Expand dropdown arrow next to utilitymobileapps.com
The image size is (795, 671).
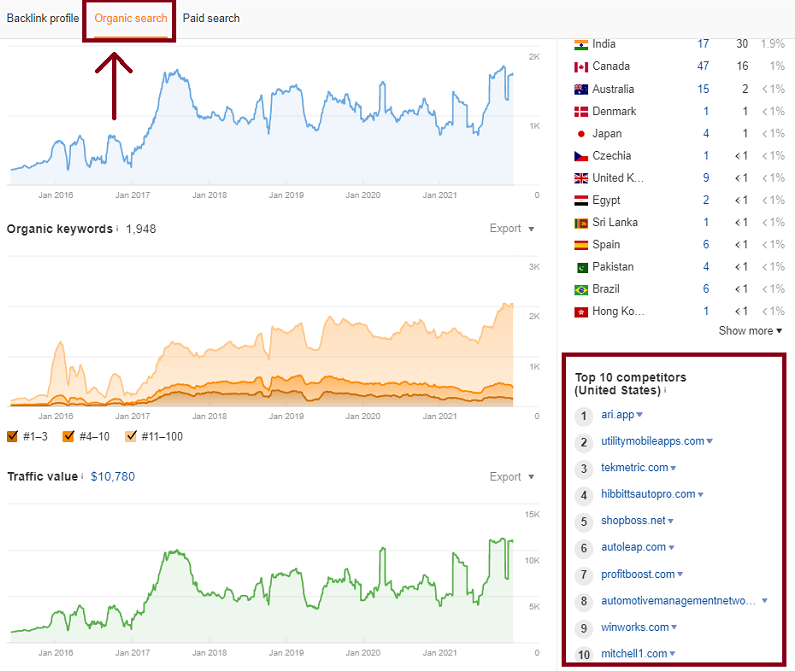coord(709,441)
